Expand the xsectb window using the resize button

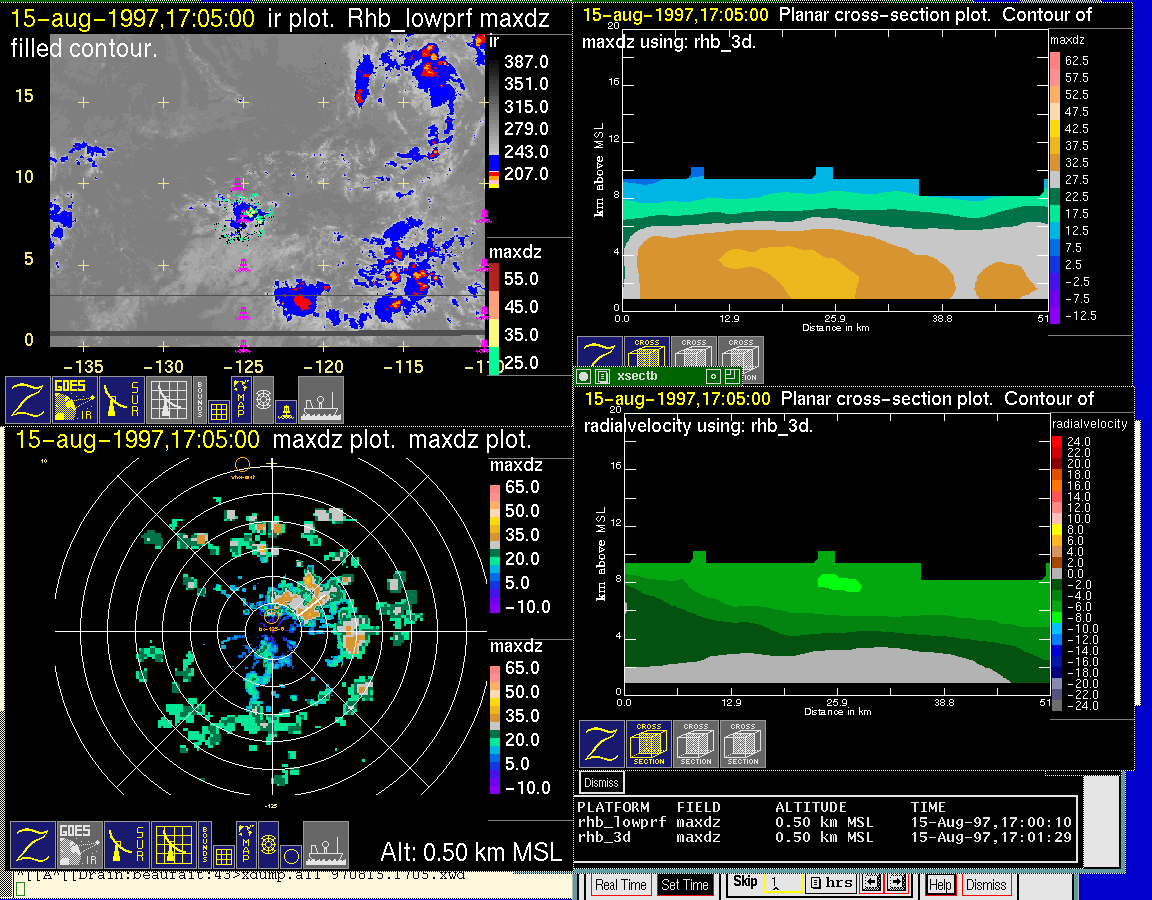pyautogui.click(x=731, y=376)
